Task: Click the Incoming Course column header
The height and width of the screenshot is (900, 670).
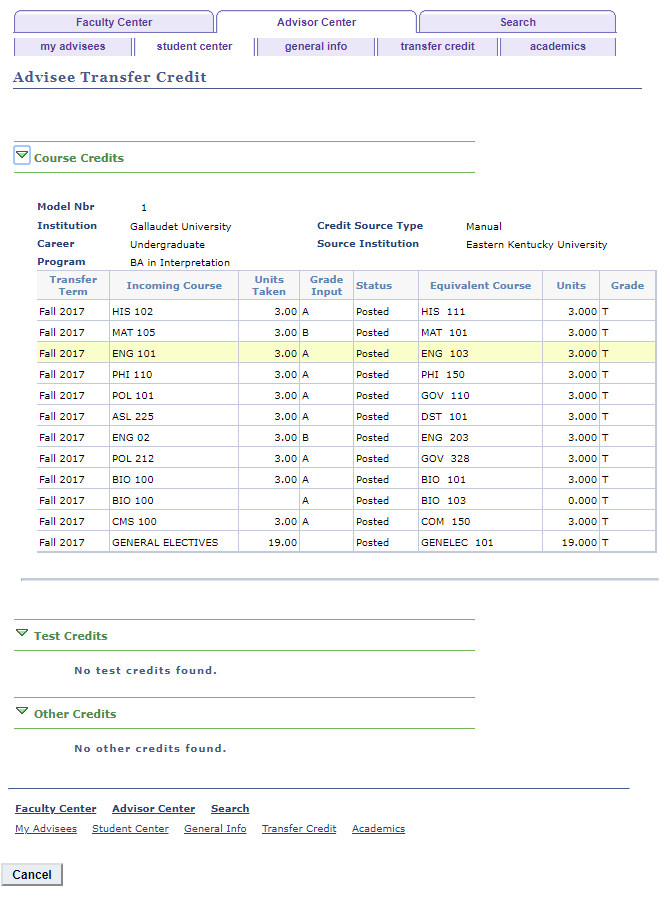Action: coord(173,285)
